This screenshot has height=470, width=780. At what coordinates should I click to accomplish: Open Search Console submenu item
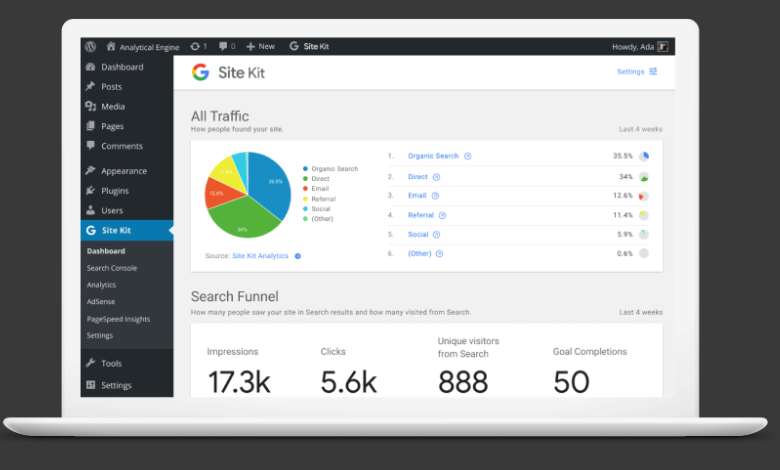pos(112,268)
